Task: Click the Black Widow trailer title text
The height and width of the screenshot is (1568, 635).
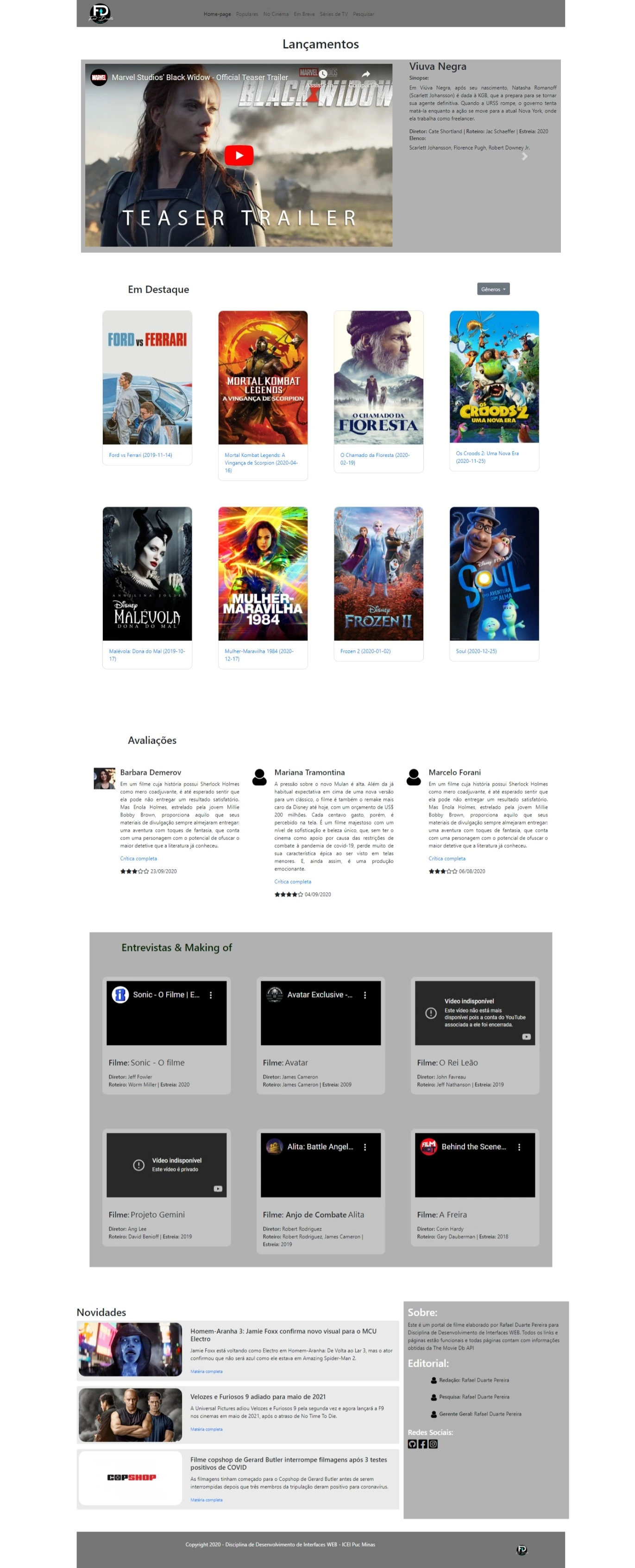Action: 199,77
